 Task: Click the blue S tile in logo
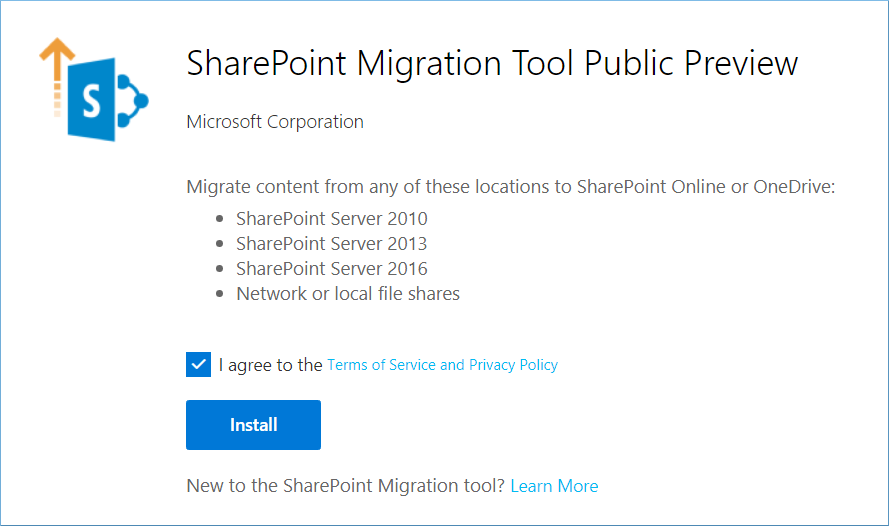pyautogui.click(x=91, y=100)
